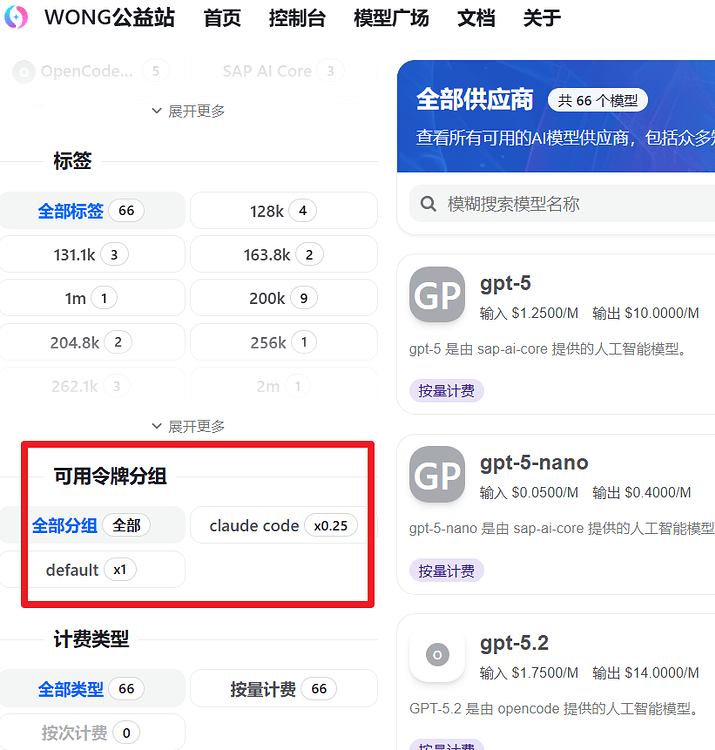Open the 关于 nav item
The width and height of the screenshot is (715, 750).
pos(541,18)
